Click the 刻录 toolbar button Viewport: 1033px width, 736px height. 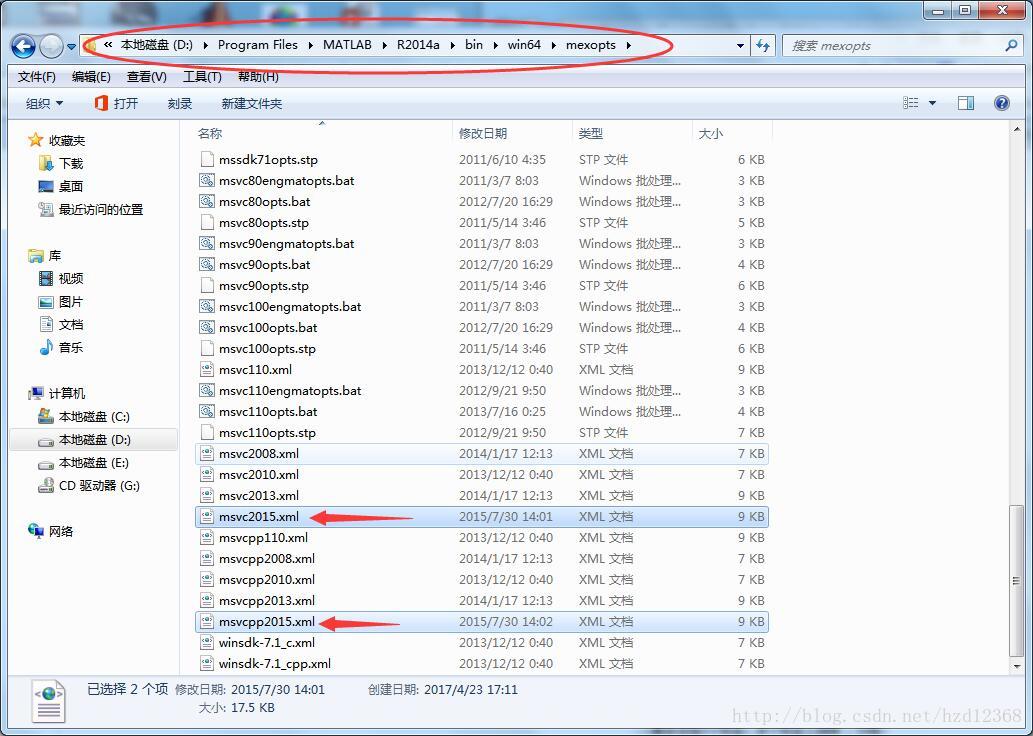[x=179, y=103]
